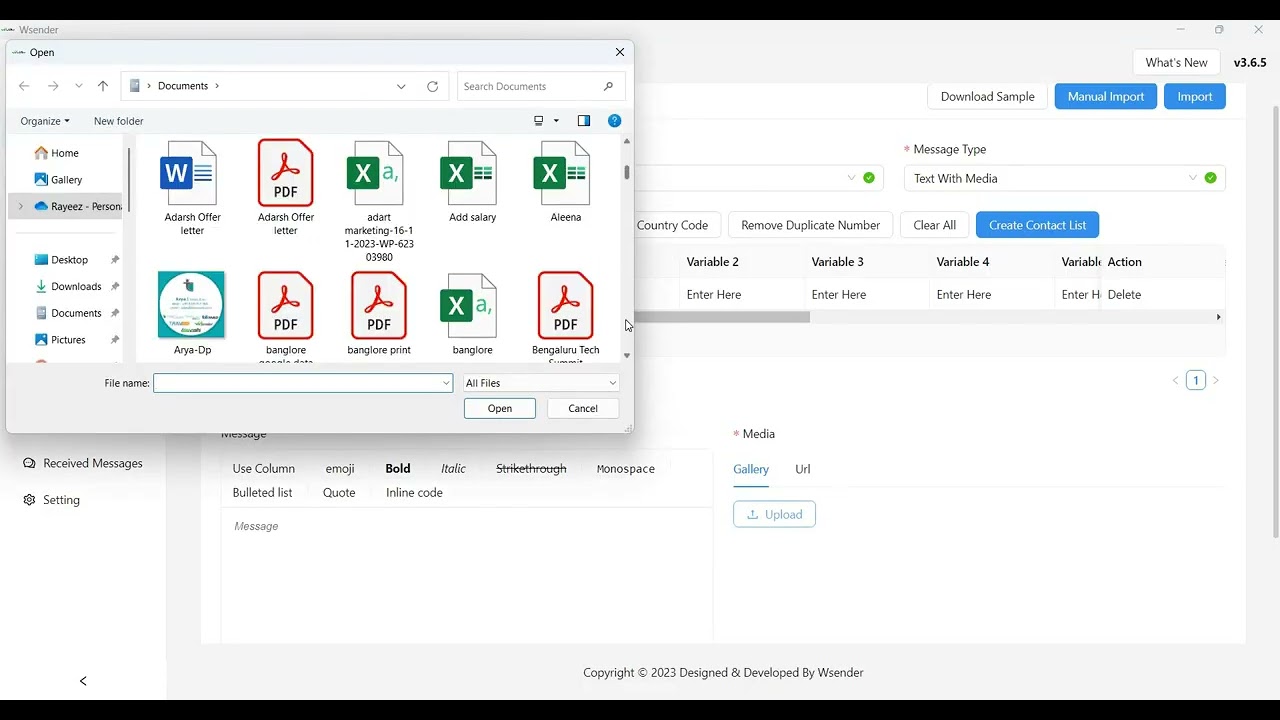Image resolution: width=1280 pixels, height=720 pixels.
Task: Refresh the Documents folder view
Action: coord(433,86)
